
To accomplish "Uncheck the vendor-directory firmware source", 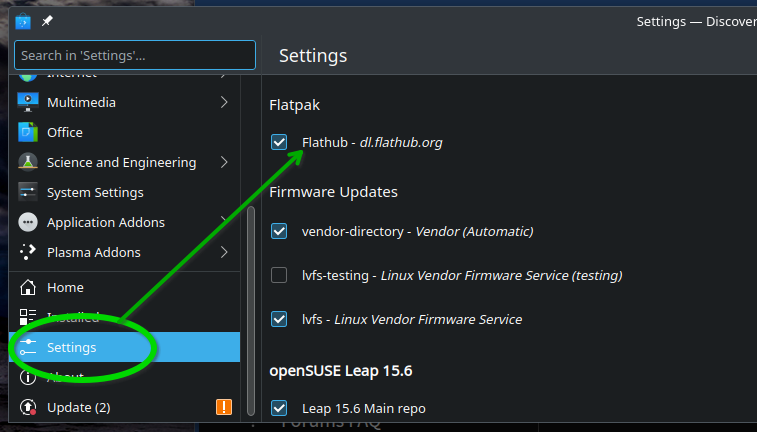I will coord(280,231).
